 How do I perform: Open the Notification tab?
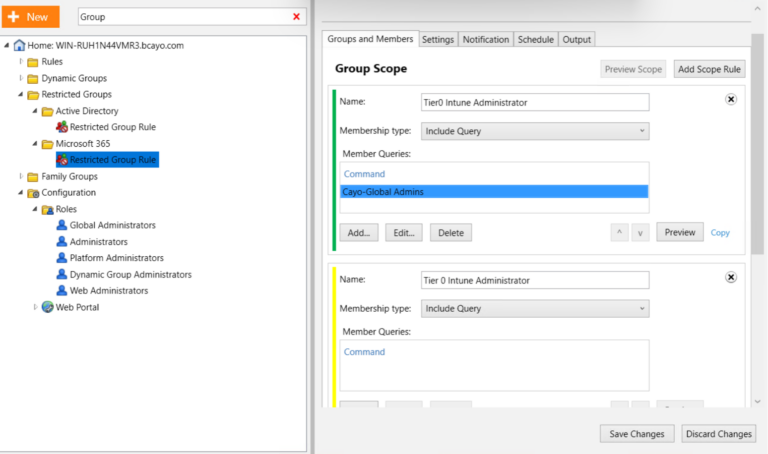pyautogui.click(x=486, y=40)
